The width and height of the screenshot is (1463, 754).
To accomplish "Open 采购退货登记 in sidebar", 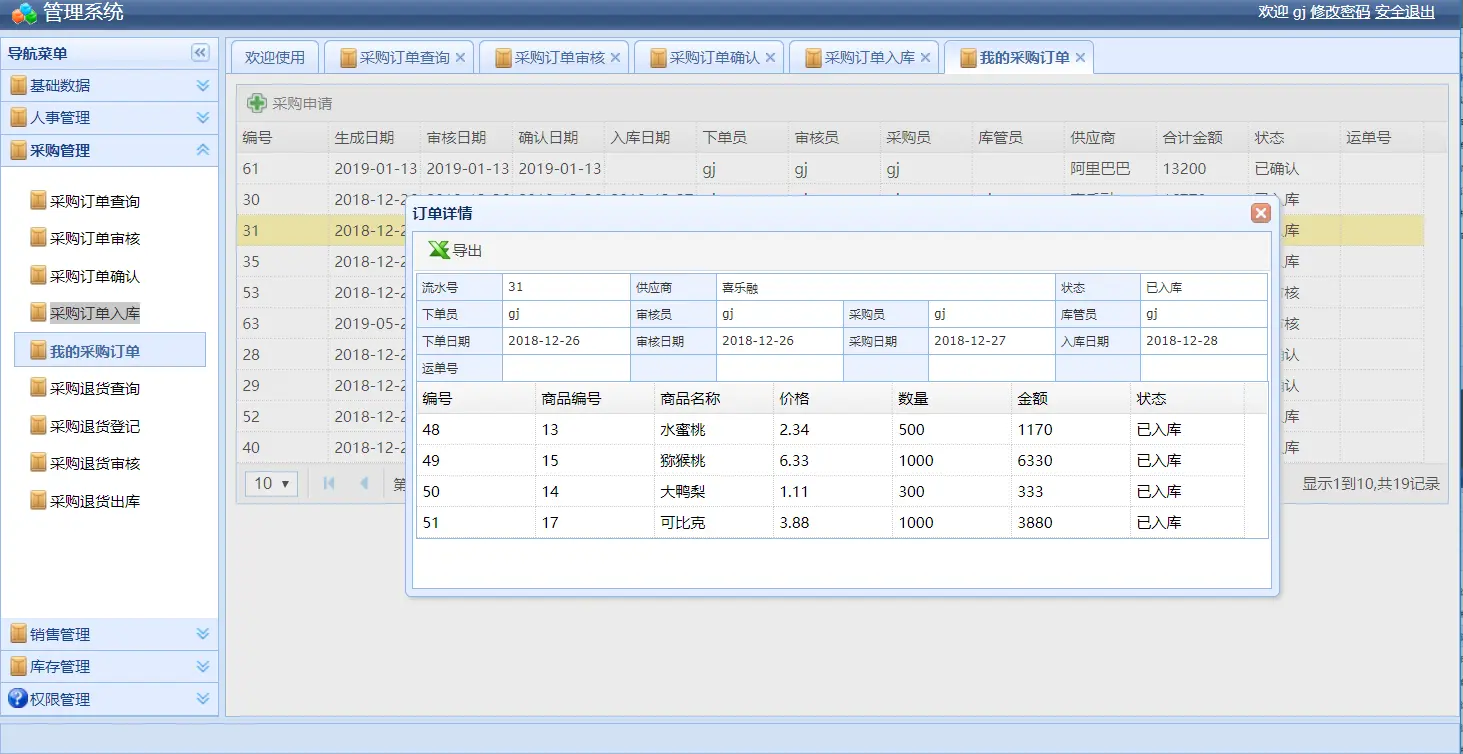I will click(x=95, y=426).
